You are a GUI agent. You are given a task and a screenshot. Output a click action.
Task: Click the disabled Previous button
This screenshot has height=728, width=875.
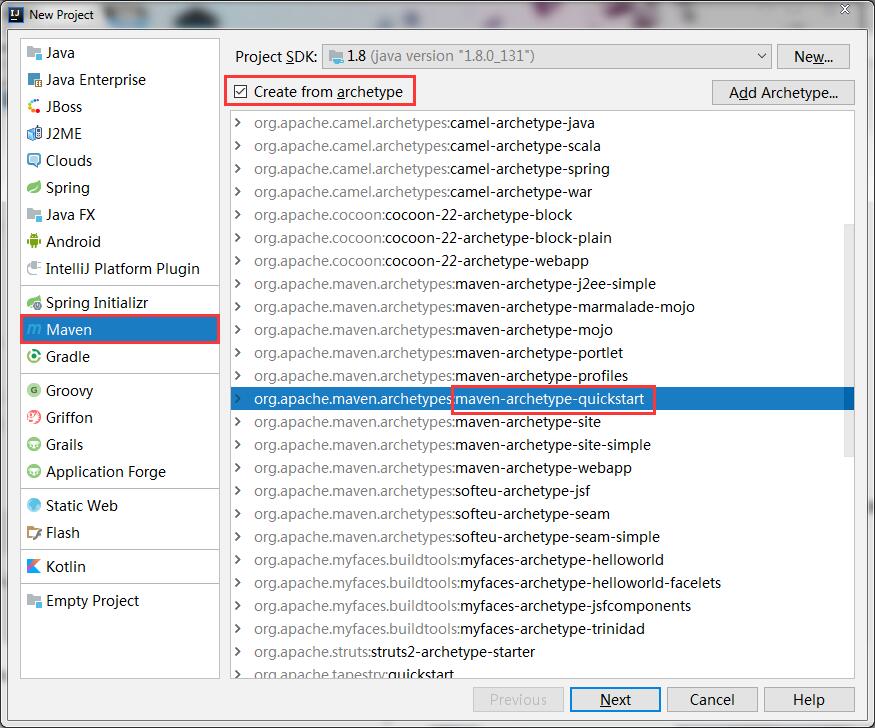518,700
